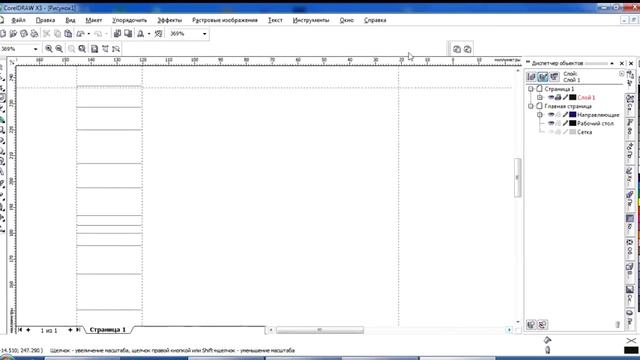Click Layer manager view icon
640x360 pixels.
(x=554, y=77)
